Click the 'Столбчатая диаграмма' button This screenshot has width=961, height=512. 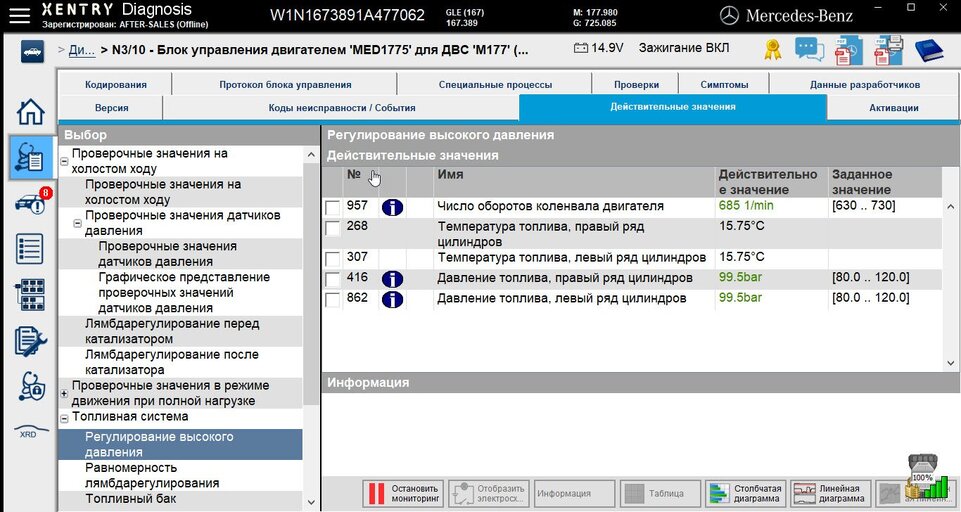click(x=745, y=493)
